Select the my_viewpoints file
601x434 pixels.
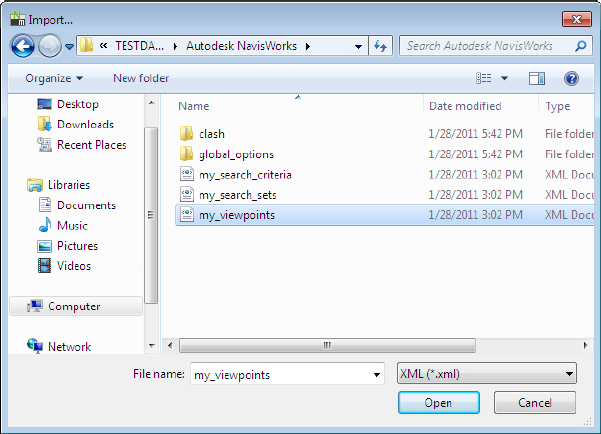coord(384,215)
